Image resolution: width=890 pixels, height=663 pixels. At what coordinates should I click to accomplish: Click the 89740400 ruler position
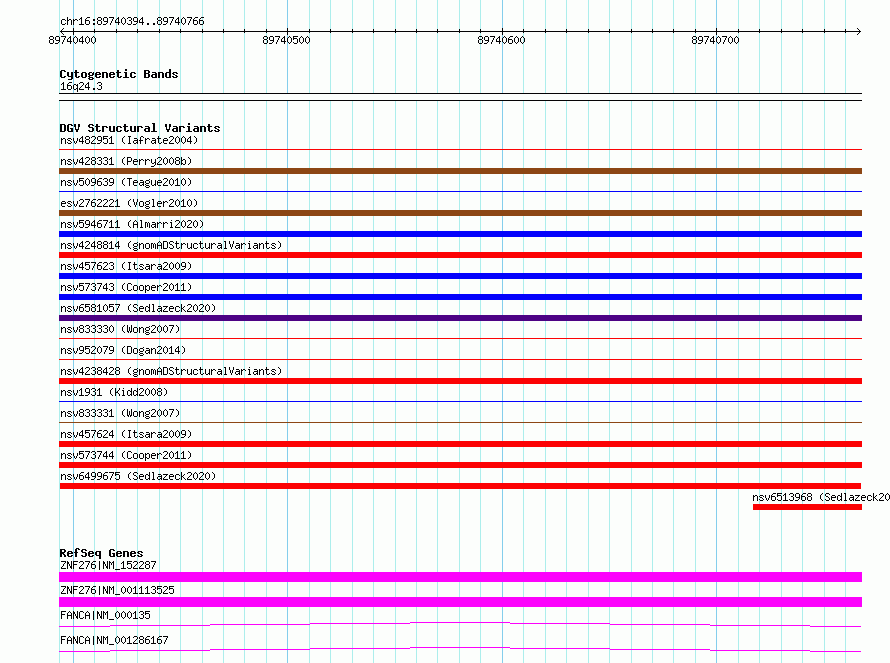tap(73, 40)
